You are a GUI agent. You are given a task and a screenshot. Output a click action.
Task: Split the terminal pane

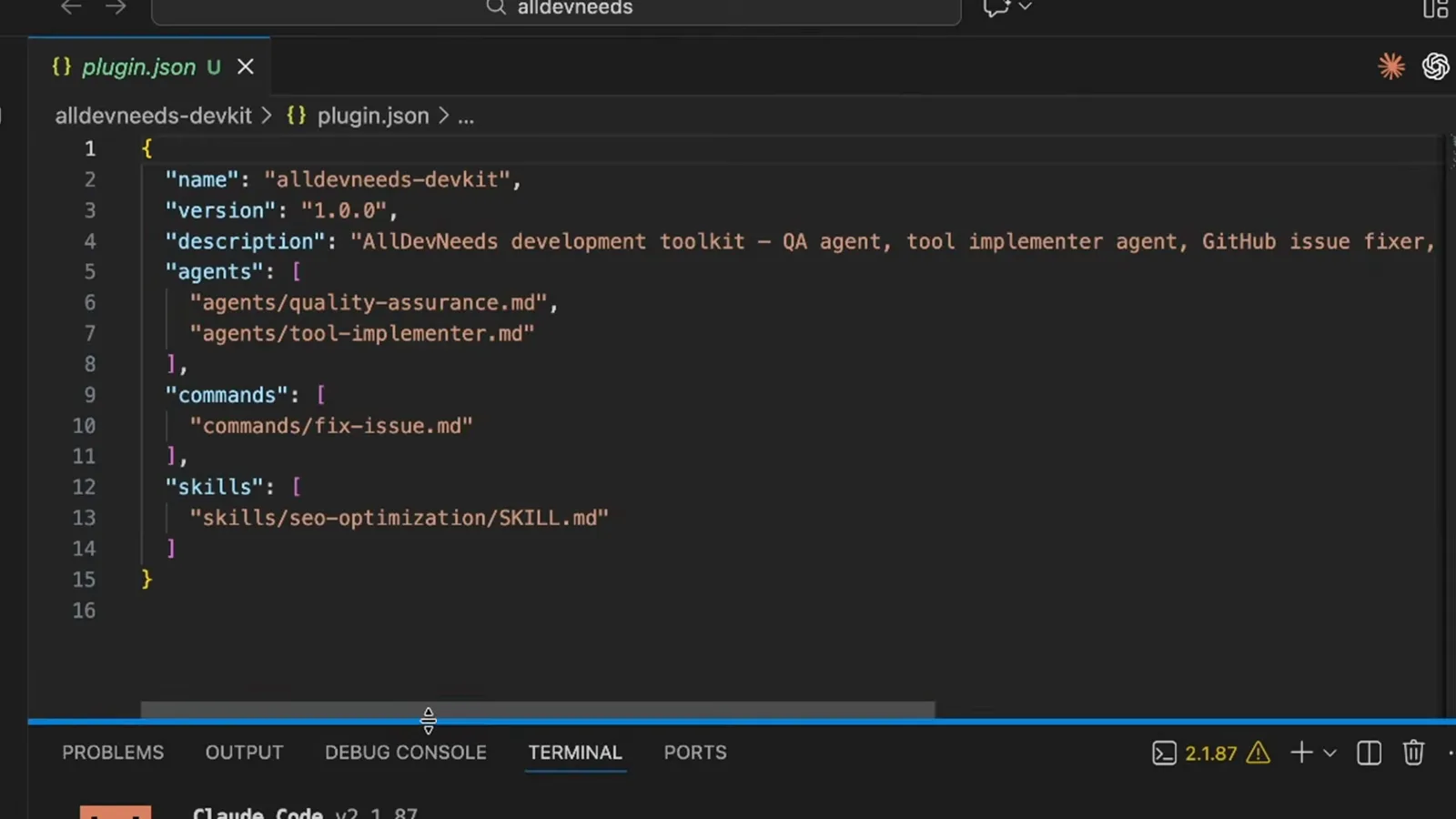coord(1369,753)
